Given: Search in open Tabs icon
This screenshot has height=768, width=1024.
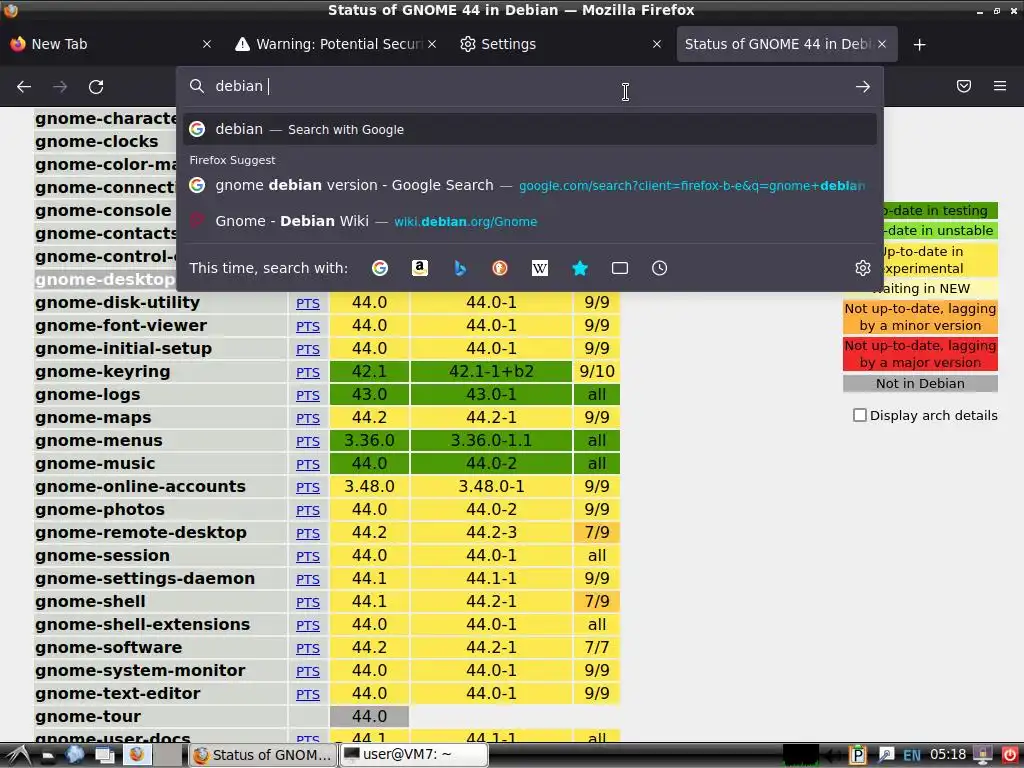Looking at the screenshot, I should 620,268.
